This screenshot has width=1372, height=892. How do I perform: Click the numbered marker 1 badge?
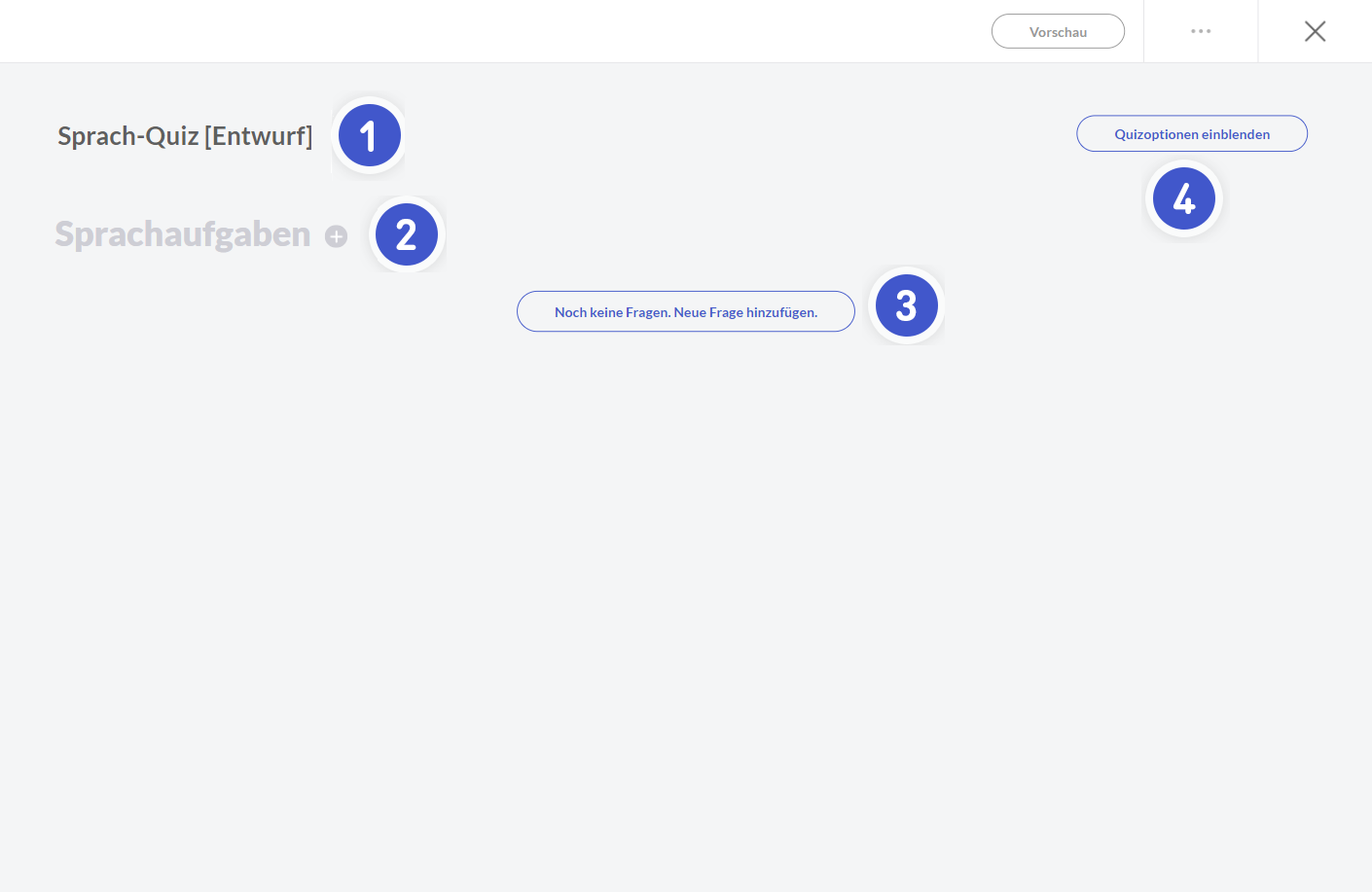[369, 136]
